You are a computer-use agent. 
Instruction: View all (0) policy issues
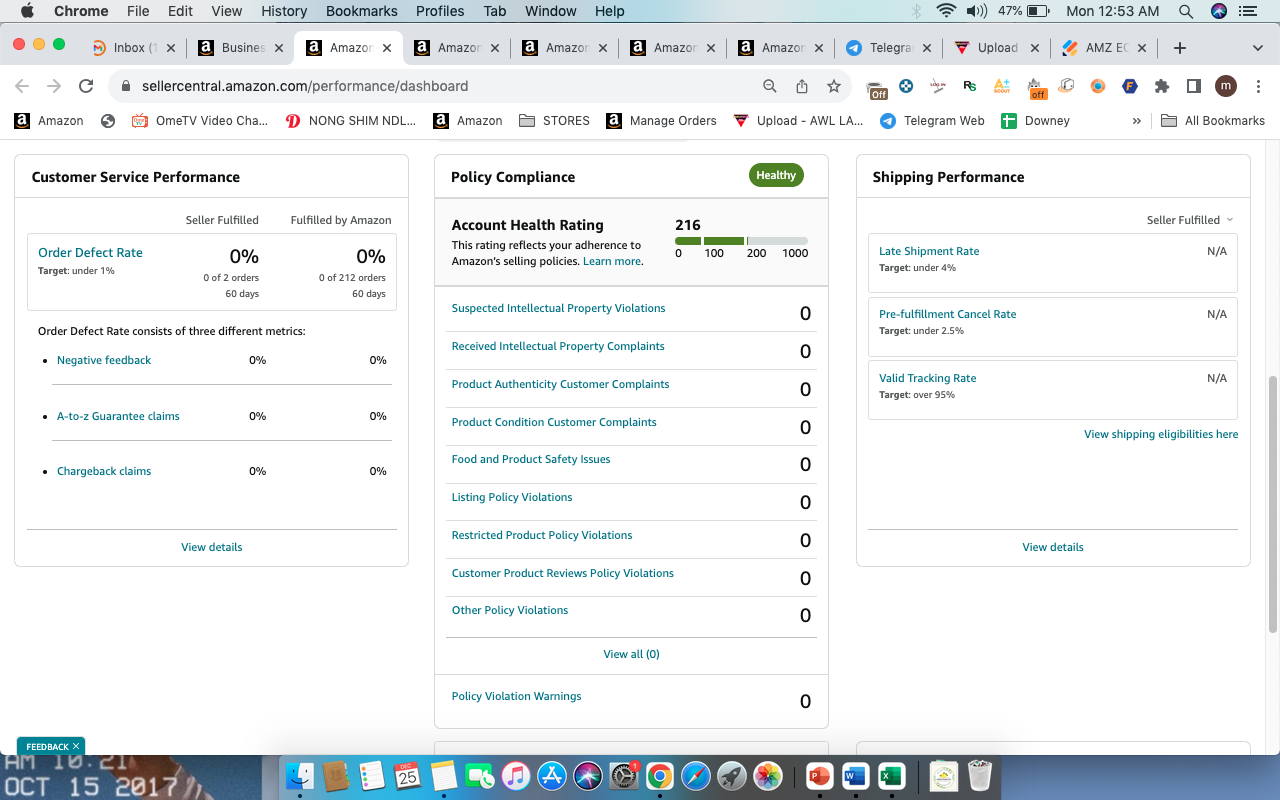tap(631, 654)
